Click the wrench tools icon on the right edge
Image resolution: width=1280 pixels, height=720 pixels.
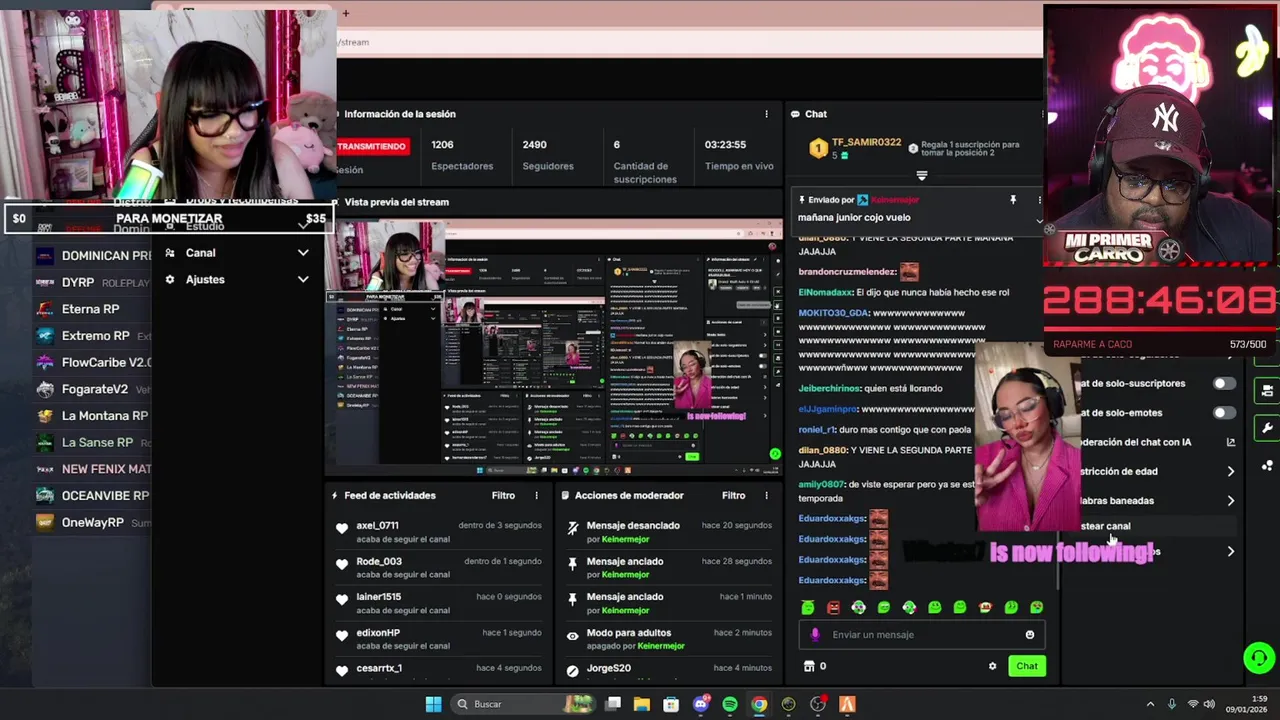coord(1267,428)
